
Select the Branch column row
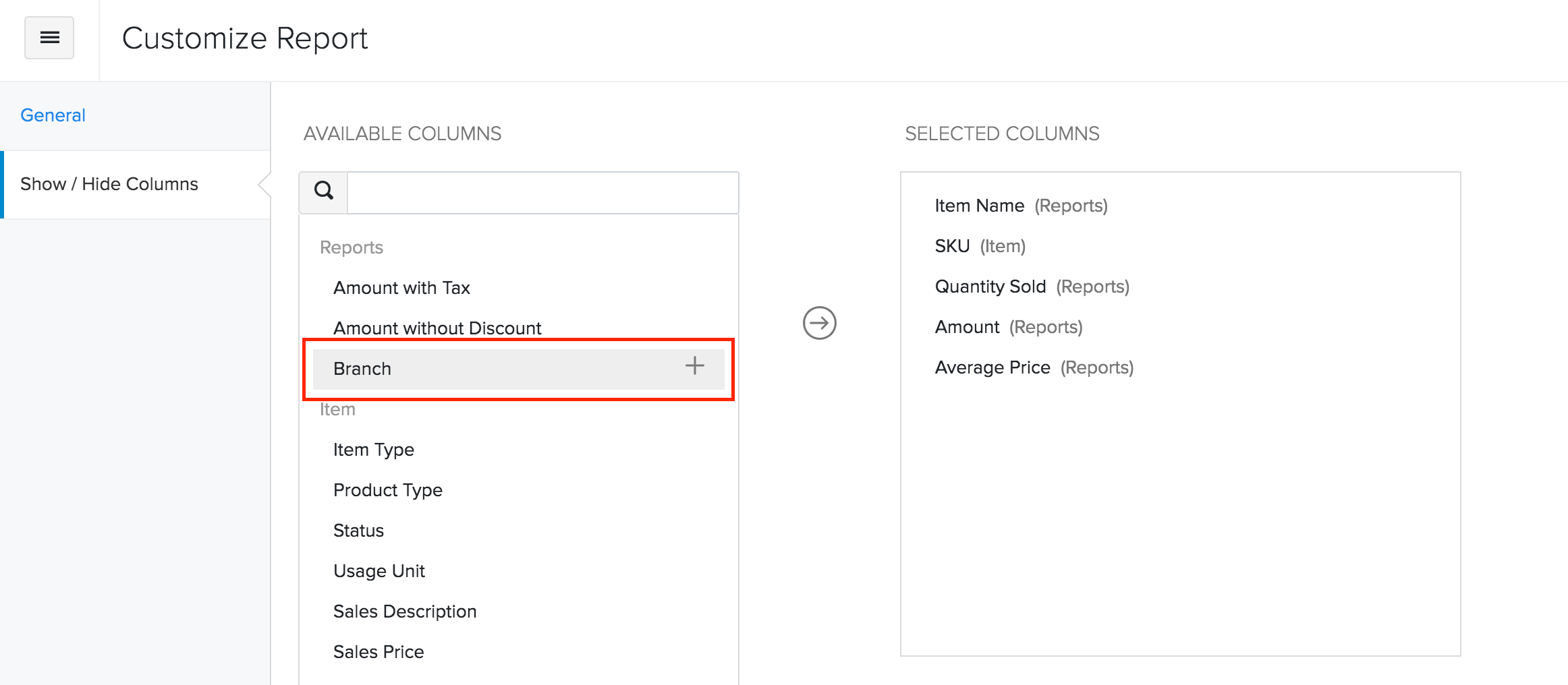(x=362, y=369)
